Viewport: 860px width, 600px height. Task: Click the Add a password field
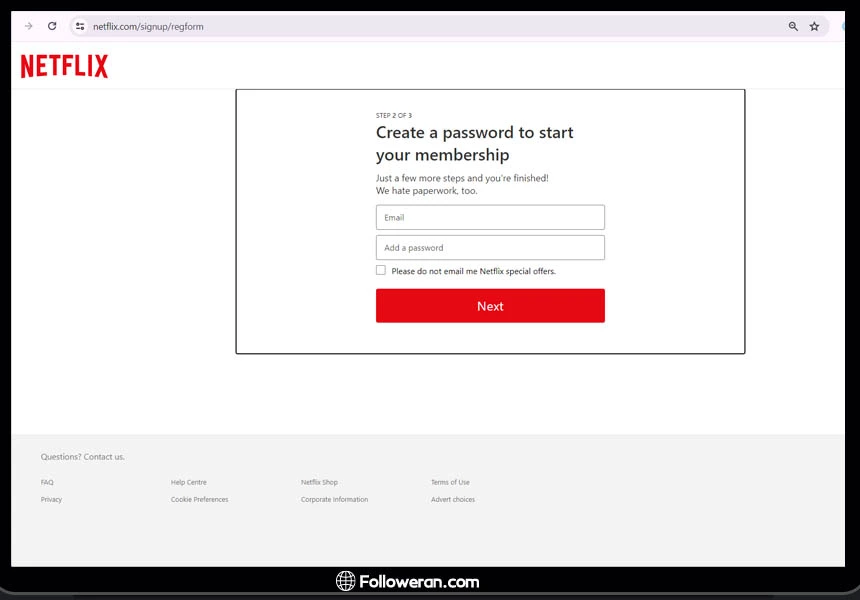click(x=490, y=248)
